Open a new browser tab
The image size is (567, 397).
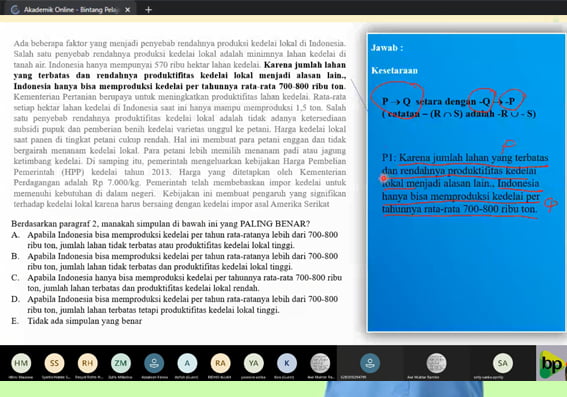click(148, 10)
